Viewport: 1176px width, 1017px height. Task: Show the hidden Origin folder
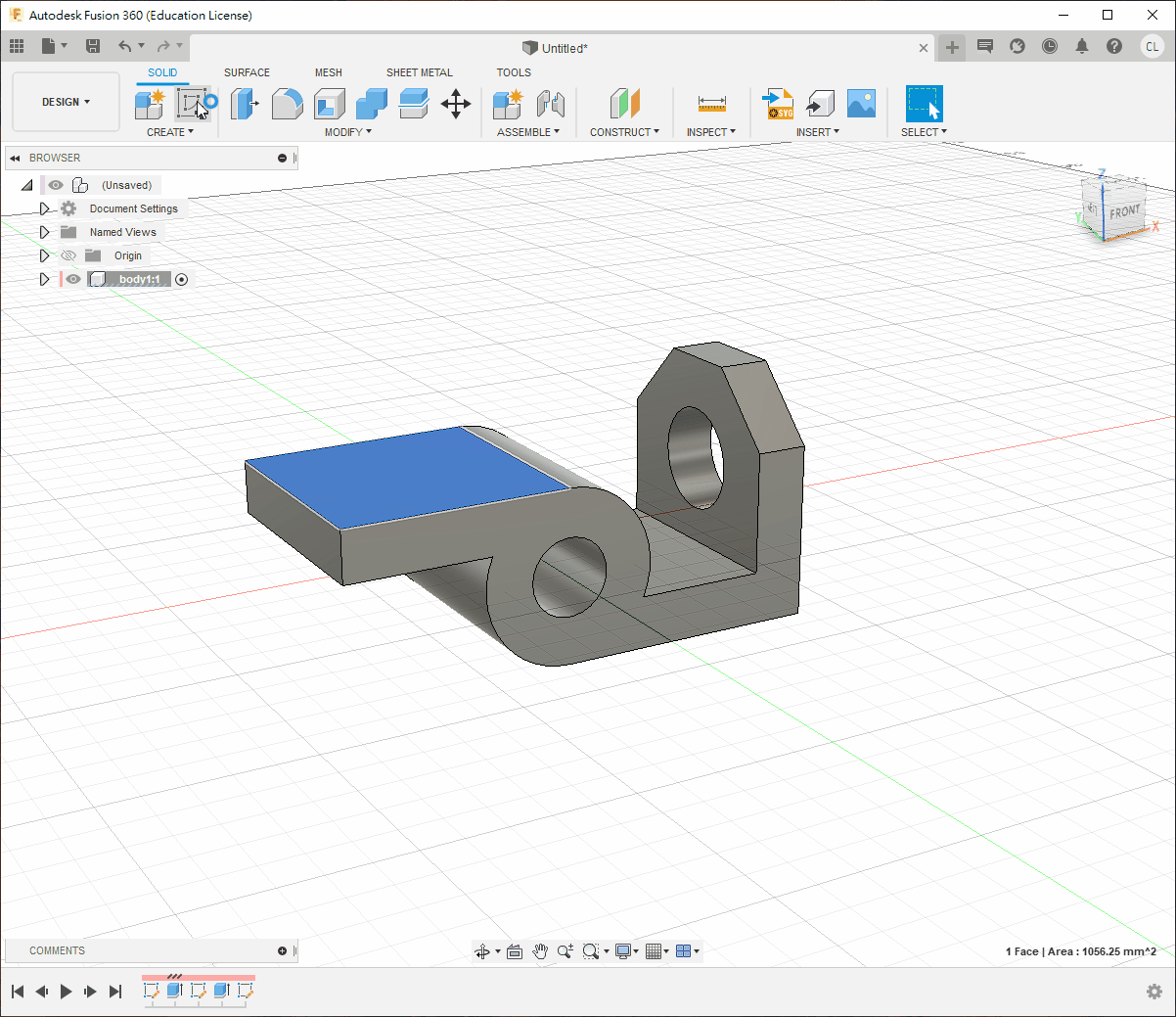(68, 255)
